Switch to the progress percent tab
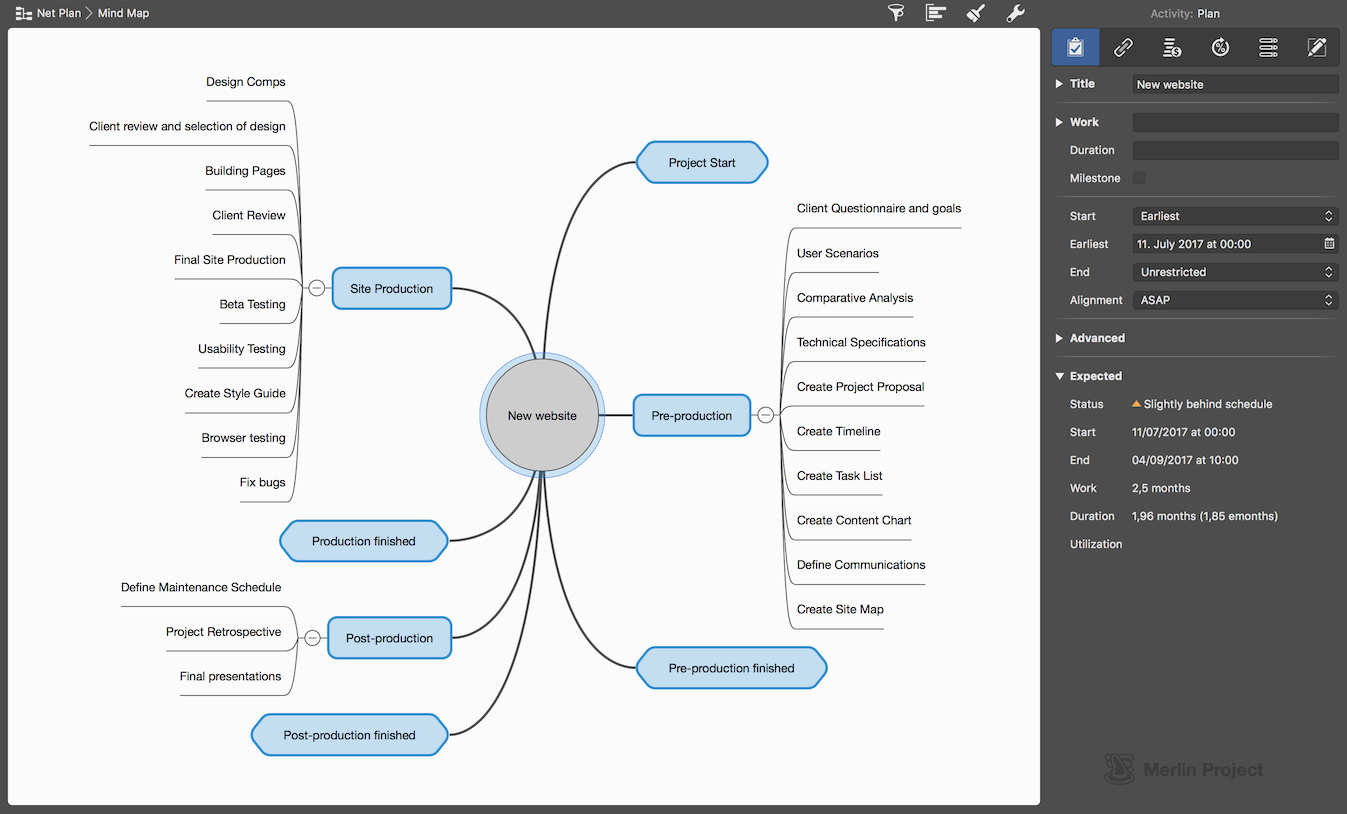Screen dimensions: 1347x814 [1220, 47]
